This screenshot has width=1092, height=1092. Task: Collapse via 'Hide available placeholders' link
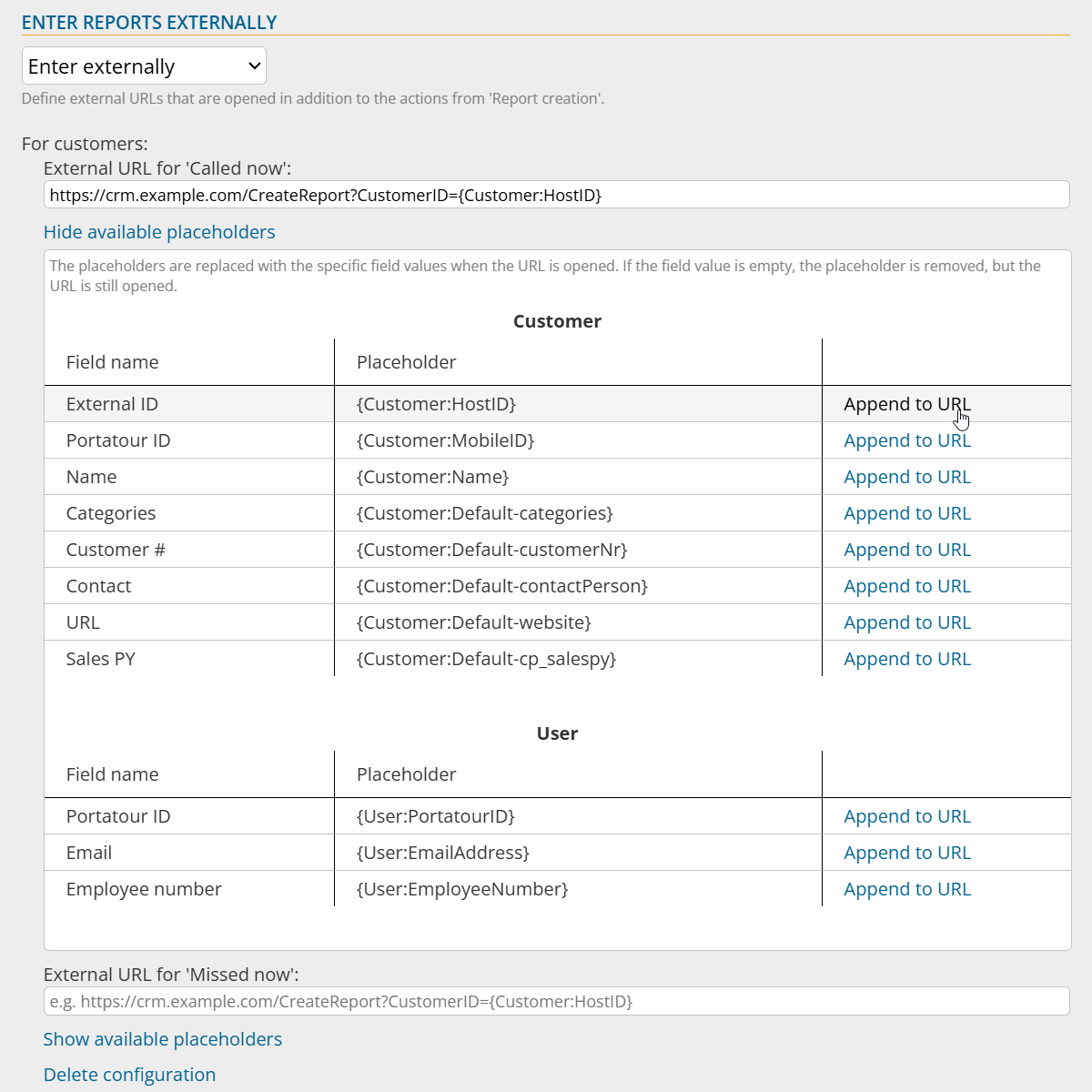159,232
